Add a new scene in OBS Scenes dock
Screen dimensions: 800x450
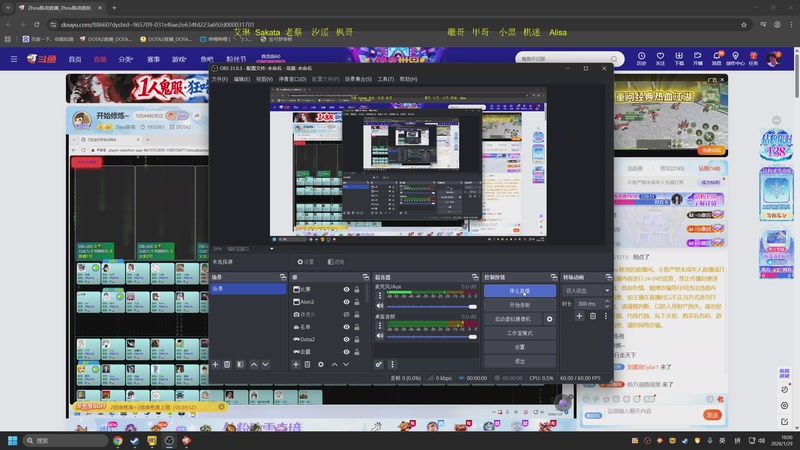[x=215, y=364]
